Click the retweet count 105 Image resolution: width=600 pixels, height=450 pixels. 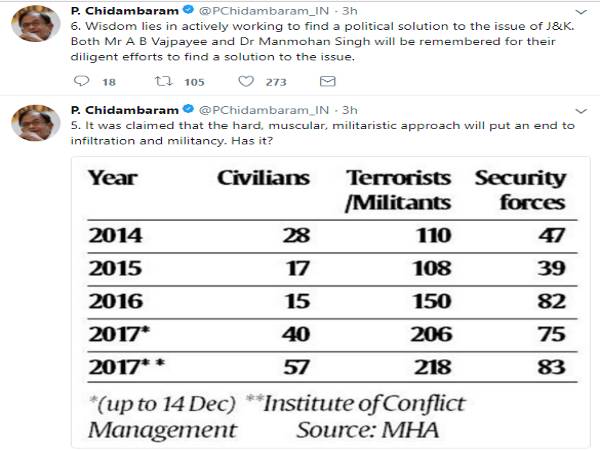coord(194,82)
